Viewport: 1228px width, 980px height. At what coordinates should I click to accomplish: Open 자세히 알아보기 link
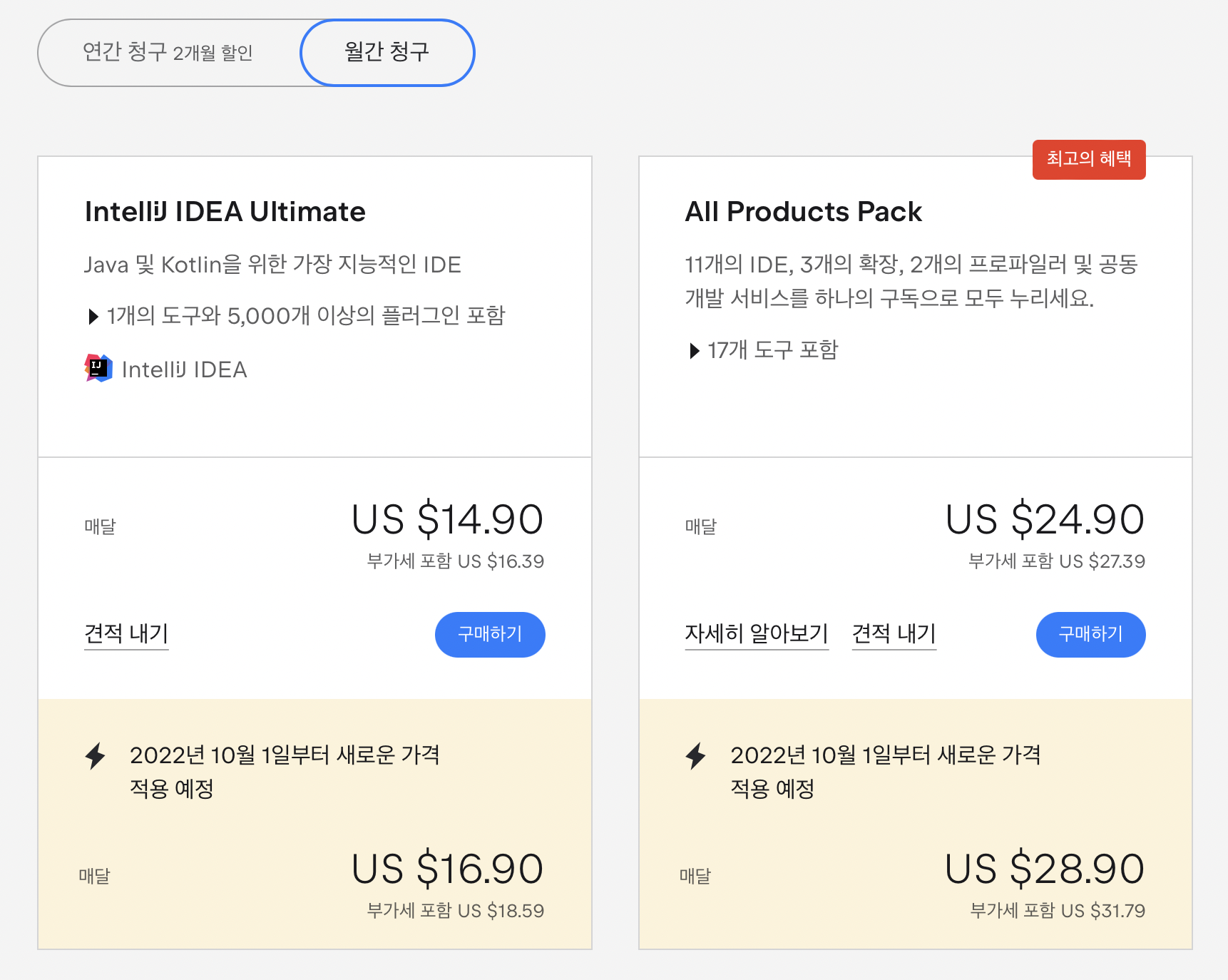pos(757,633)
